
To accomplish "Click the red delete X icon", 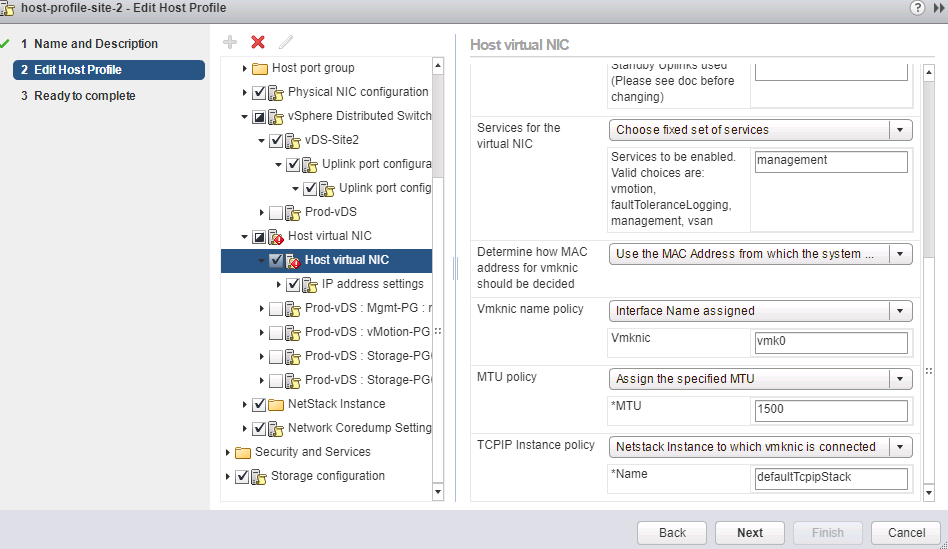I will [x=258, y=42].
